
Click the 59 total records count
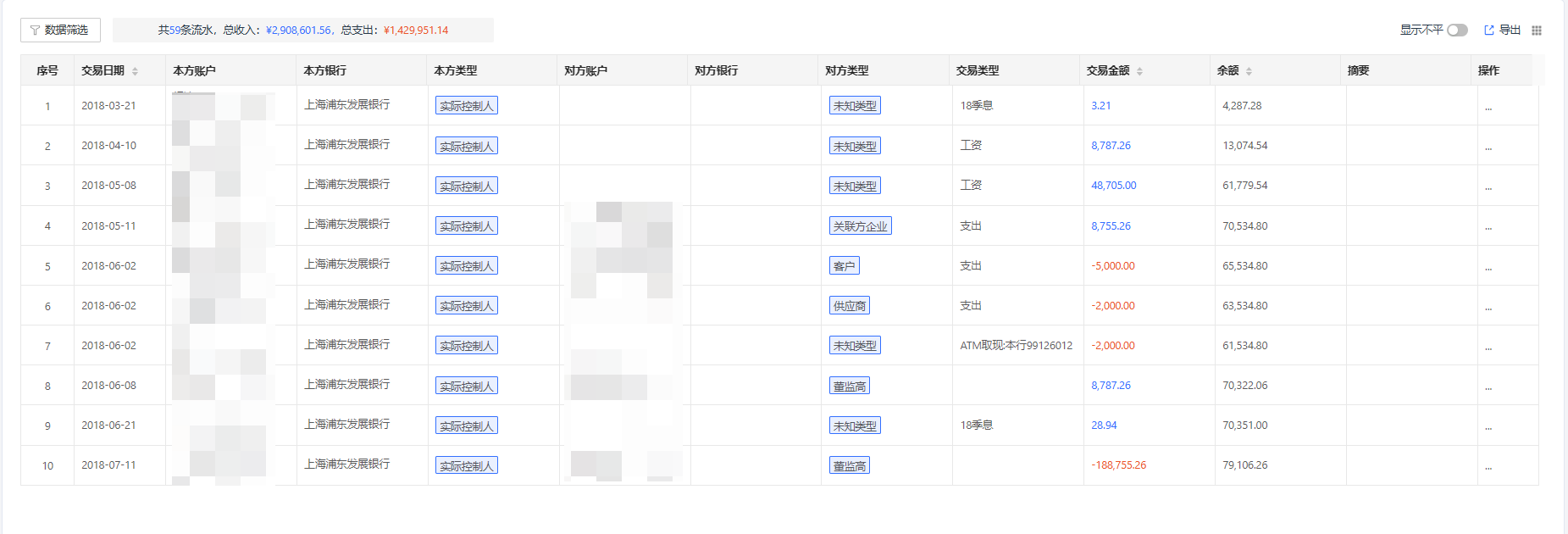175,31
